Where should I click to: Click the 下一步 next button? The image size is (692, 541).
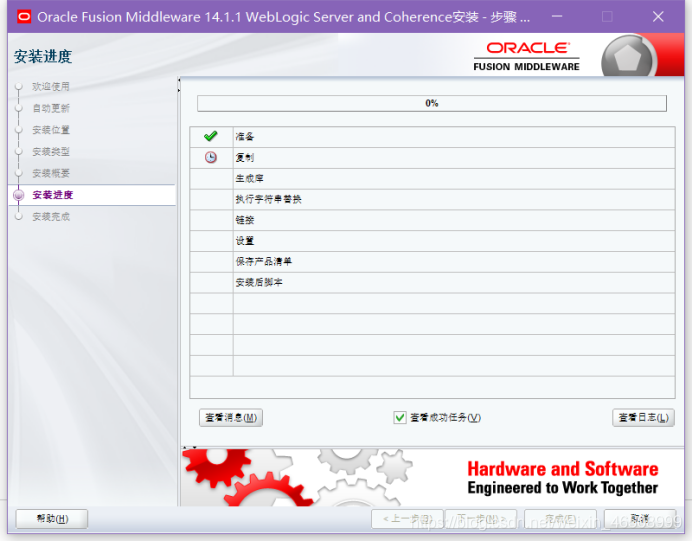point(481,518)
